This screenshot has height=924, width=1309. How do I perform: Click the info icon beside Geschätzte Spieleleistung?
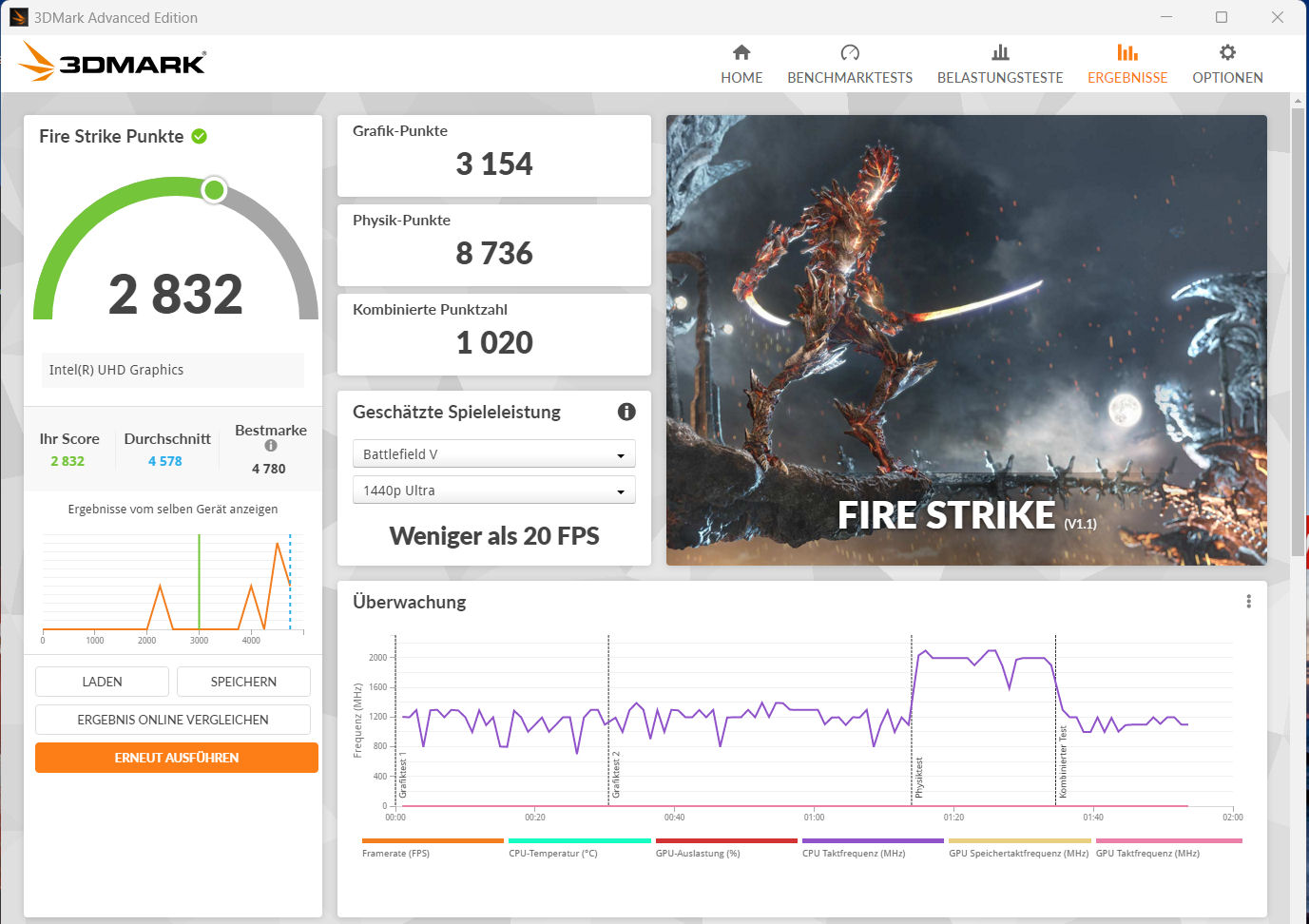pyautogui.click(x=626, y=412)
